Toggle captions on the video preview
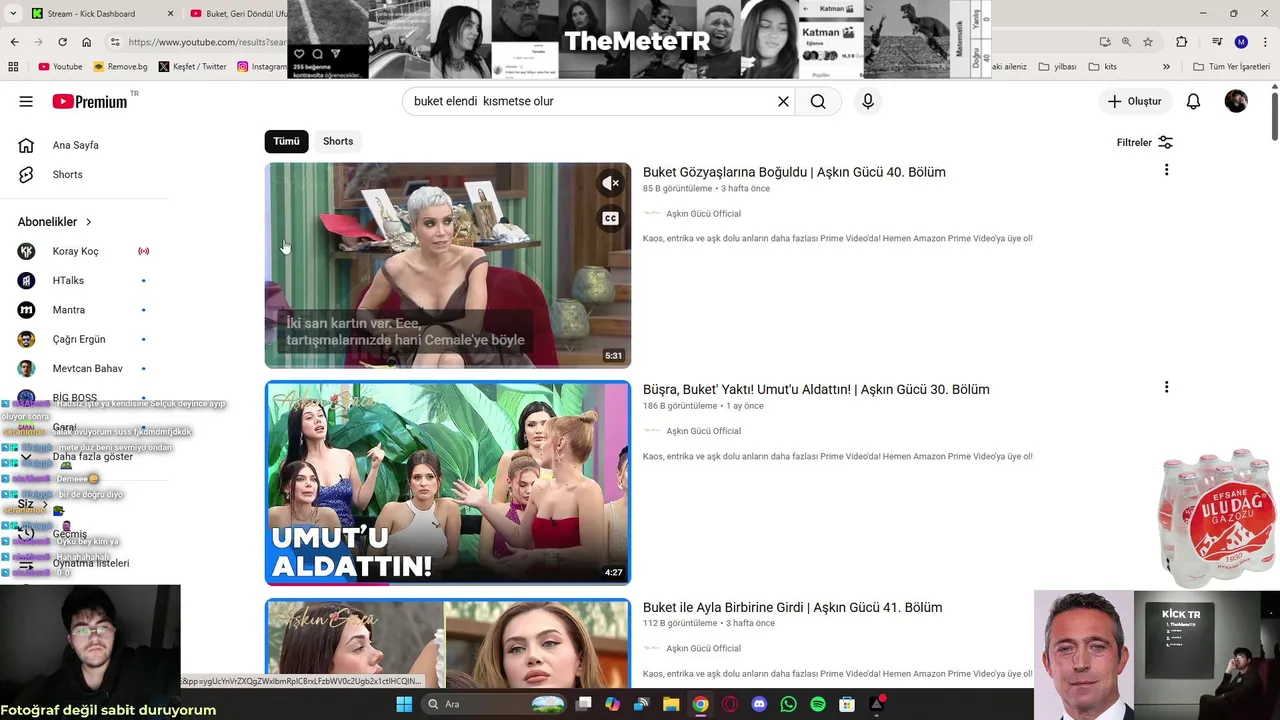 click(610, 218)
